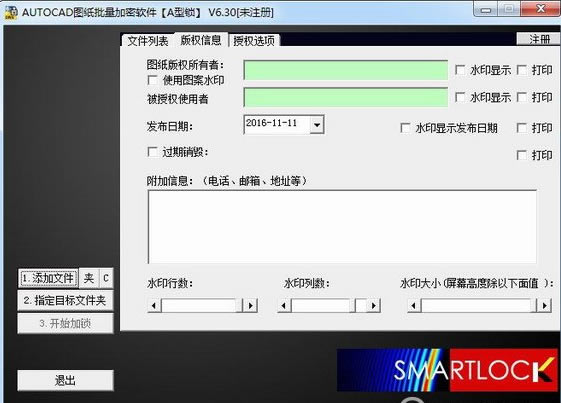Close the AUTOCAD encryption window
This screenshot has width=561, height=403.
[x=541, y=9]
